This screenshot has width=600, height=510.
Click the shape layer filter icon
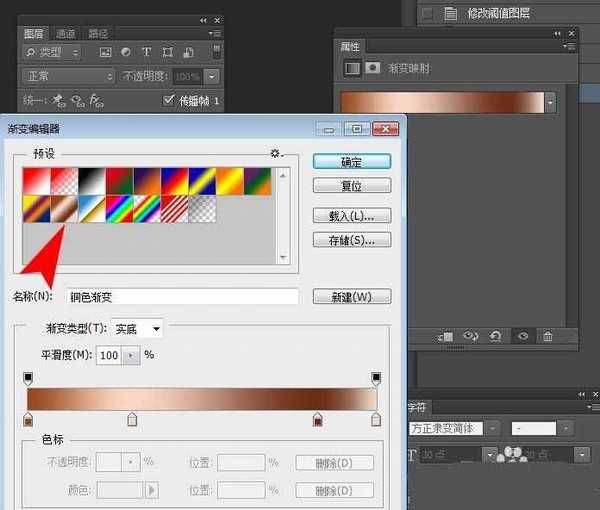(168, 51)
